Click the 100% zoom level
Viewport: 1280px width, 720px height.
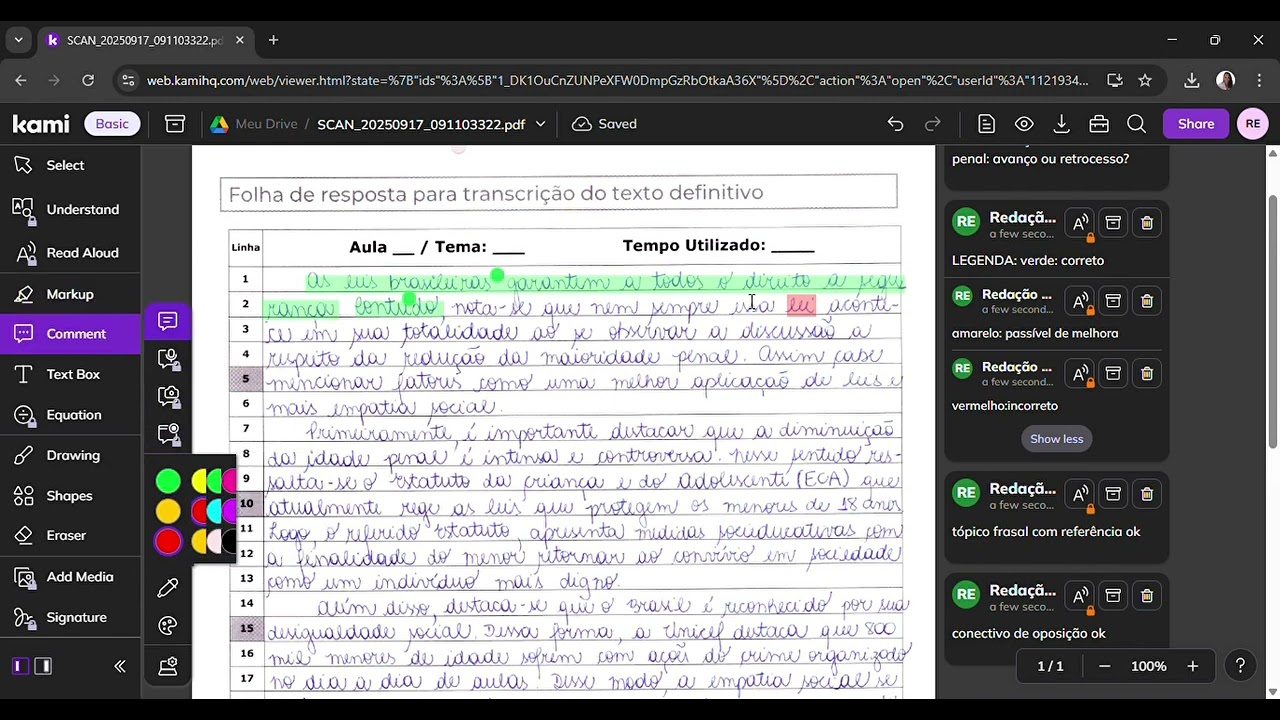click(x=1148, y=666)
